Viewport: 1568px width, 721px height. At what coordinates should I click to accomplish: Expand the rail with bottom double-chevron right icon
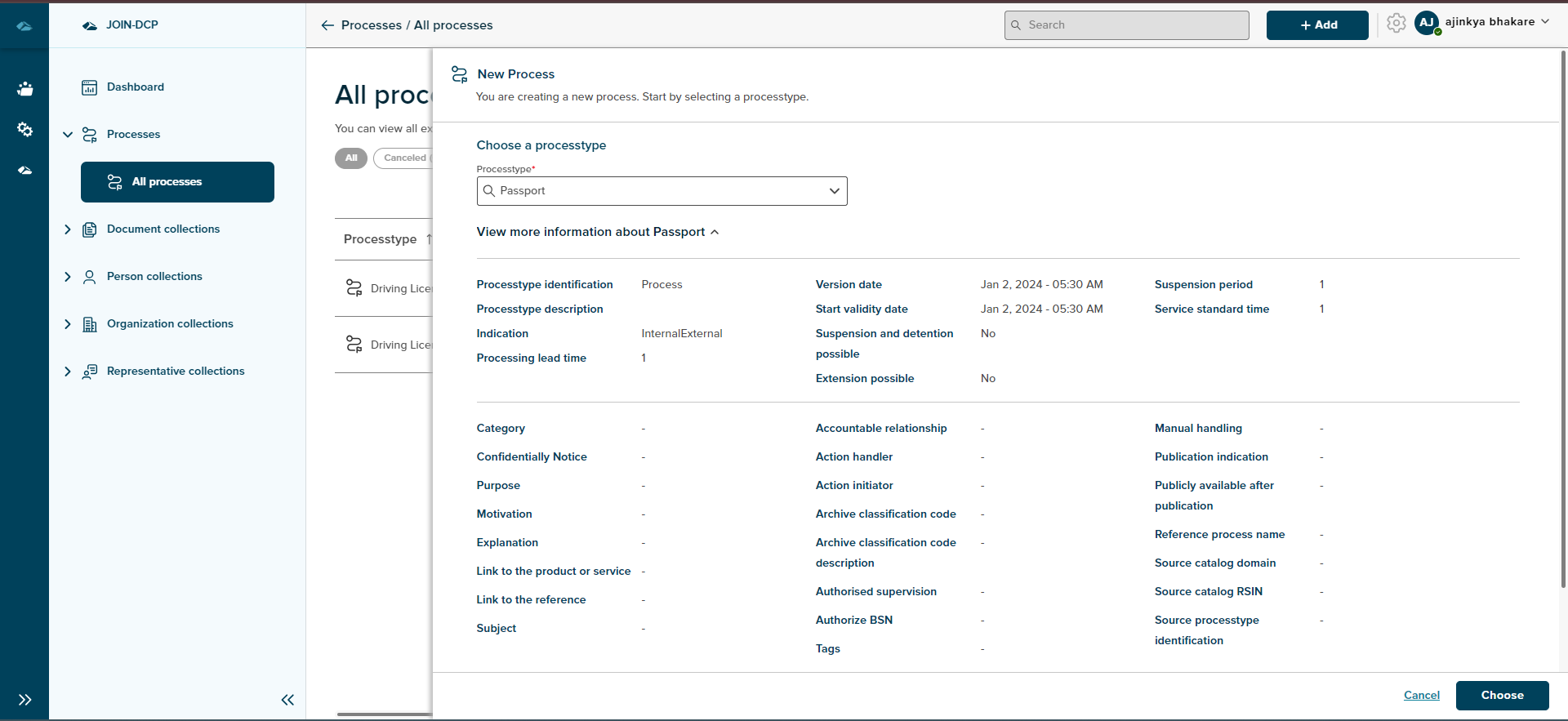point(25,700)
